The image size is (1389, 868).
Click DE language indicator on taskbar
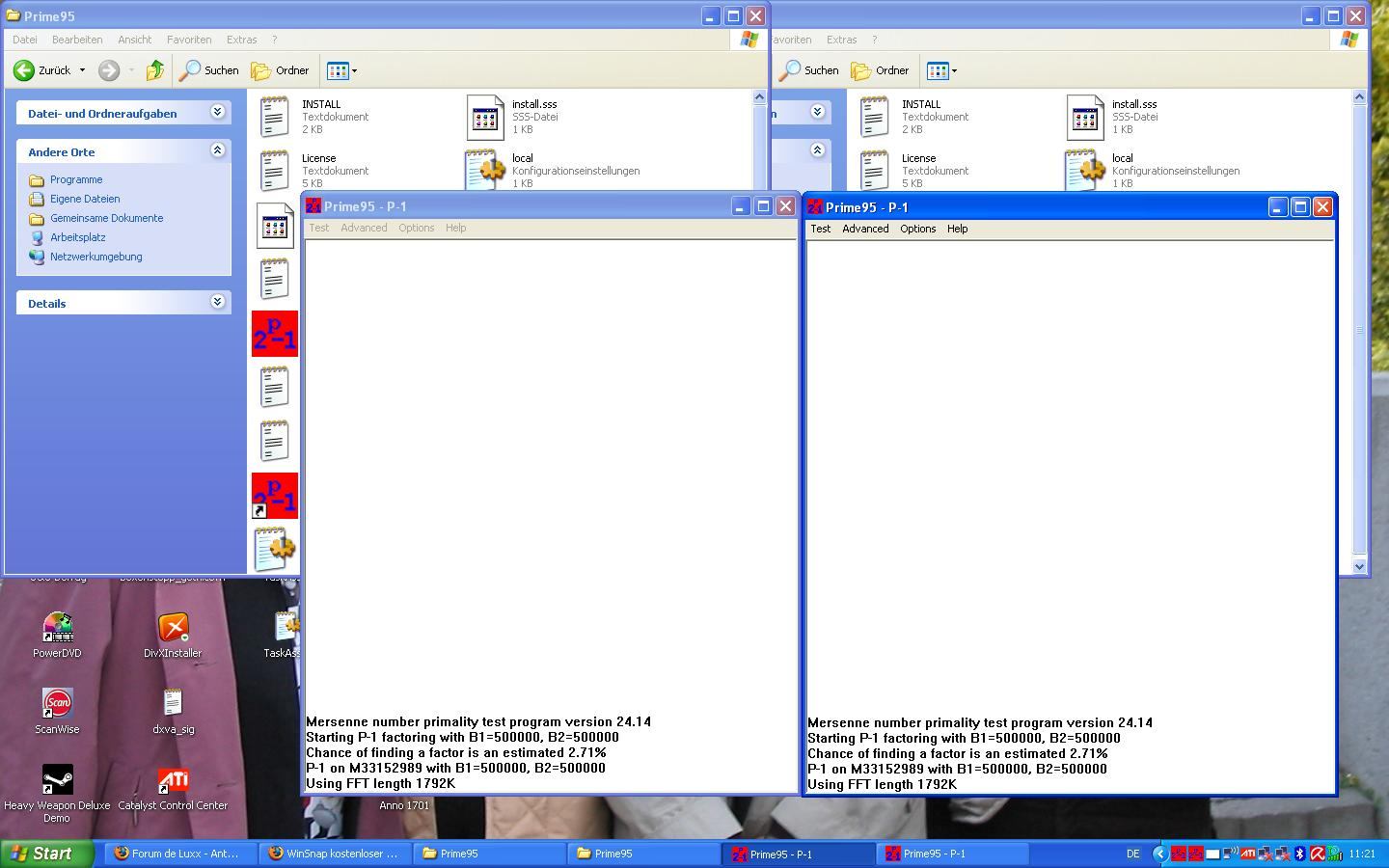pos(1133,854)
